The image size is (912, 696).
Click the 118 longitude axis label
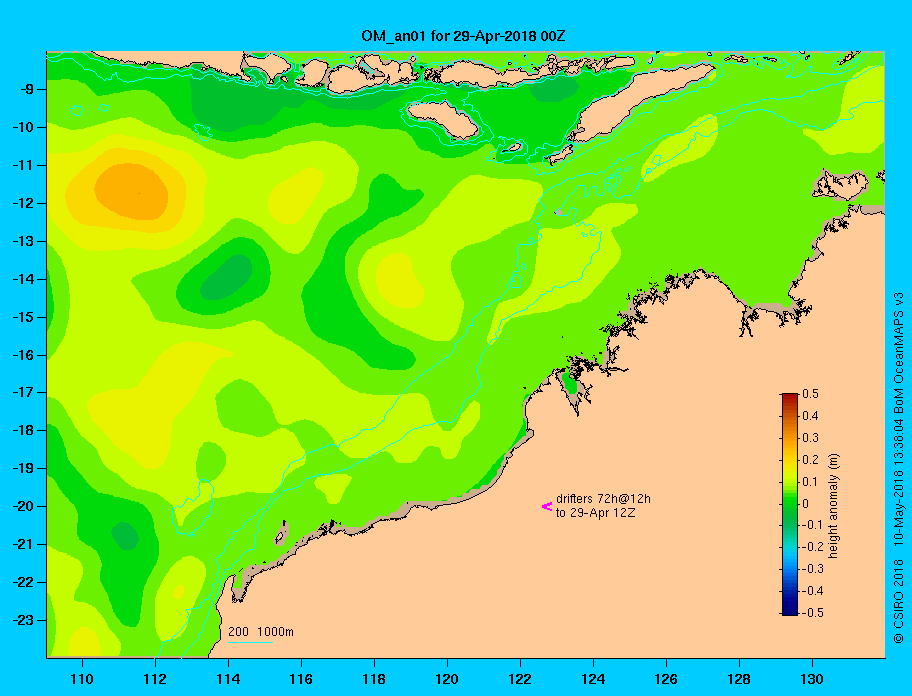pos(374,679)
